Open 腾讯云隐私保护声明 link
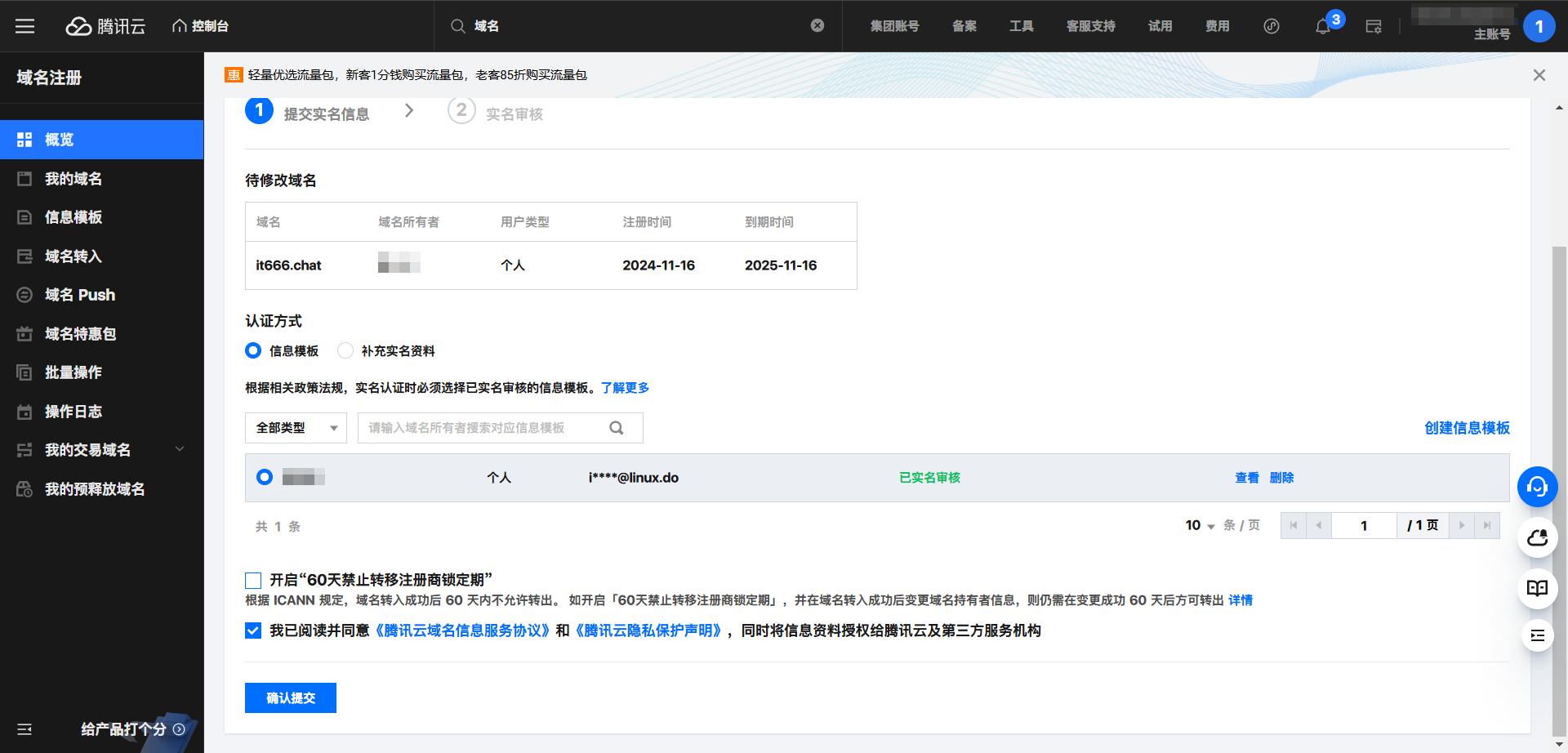 [649, 630]
